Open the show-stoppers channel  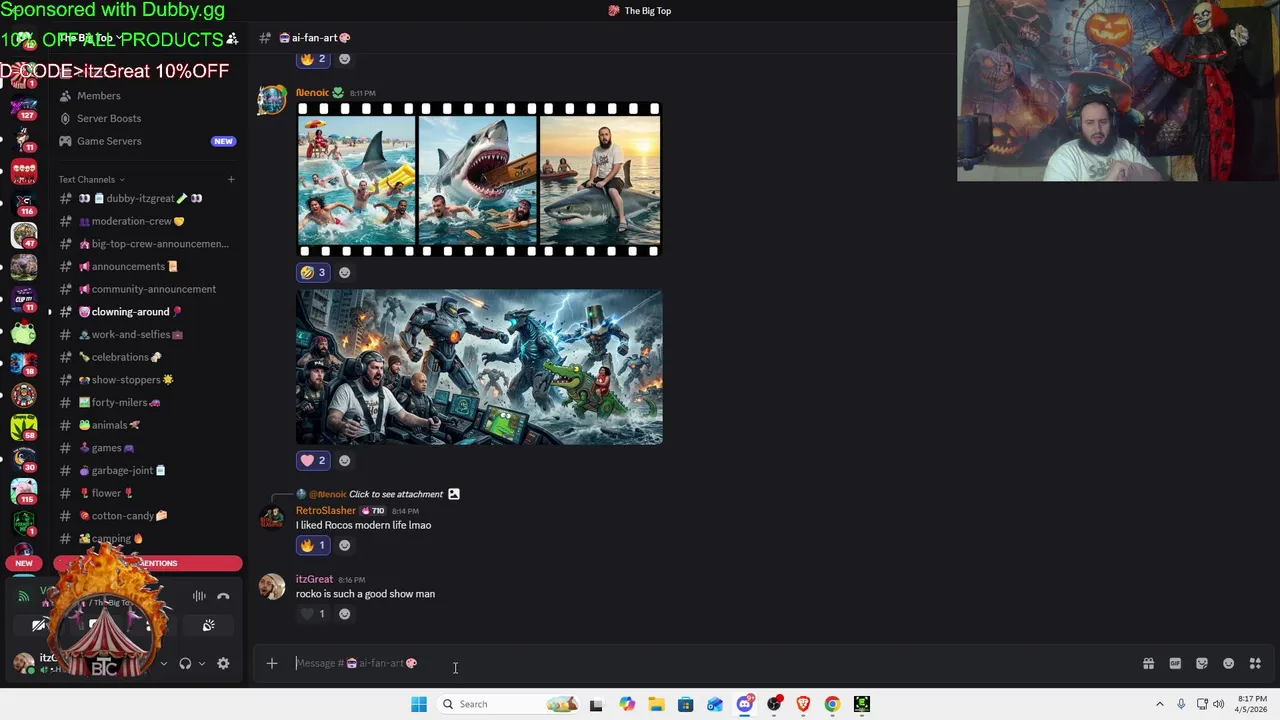pyautogui.click(x=125, y=380)
